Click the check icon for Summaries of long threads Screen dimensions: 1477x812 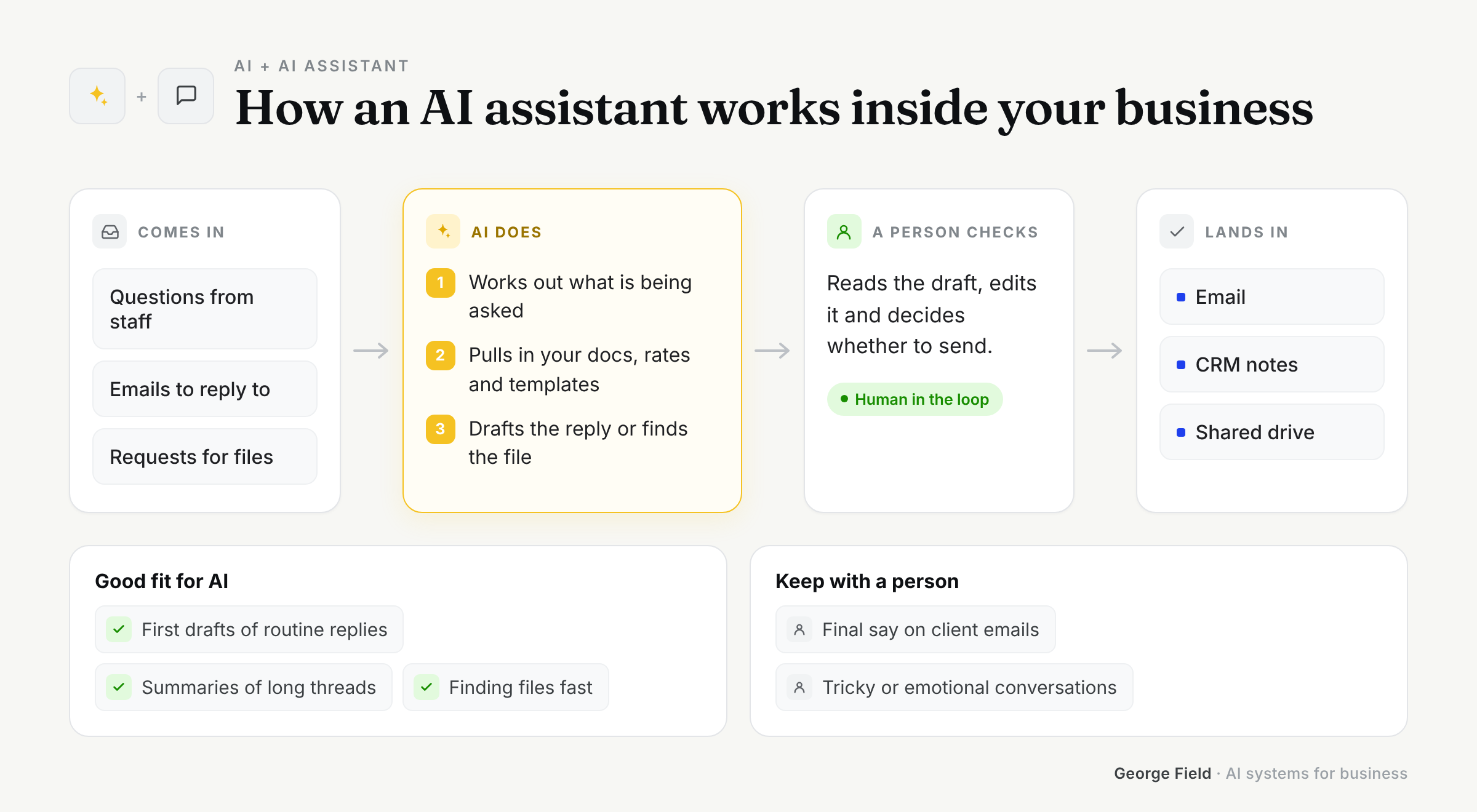coord(119,687)
